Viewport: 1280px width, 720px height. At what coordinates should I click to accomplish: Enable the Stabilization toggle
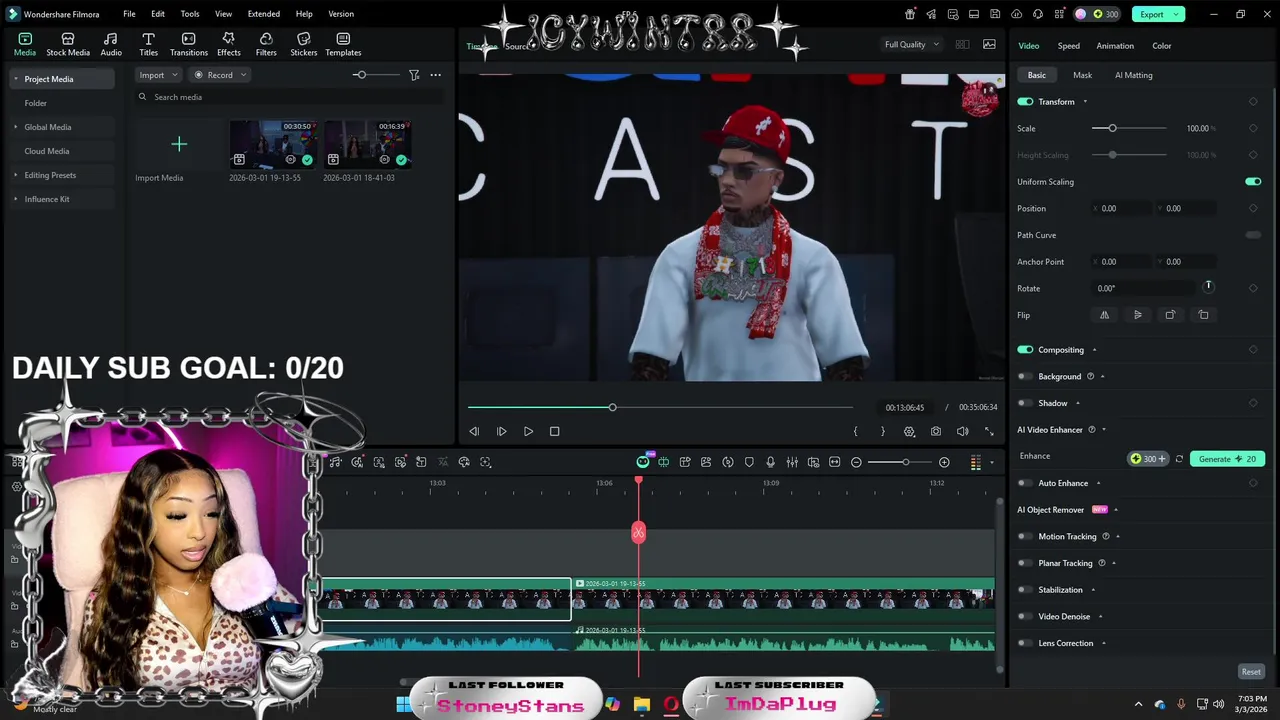point(1025,590)
